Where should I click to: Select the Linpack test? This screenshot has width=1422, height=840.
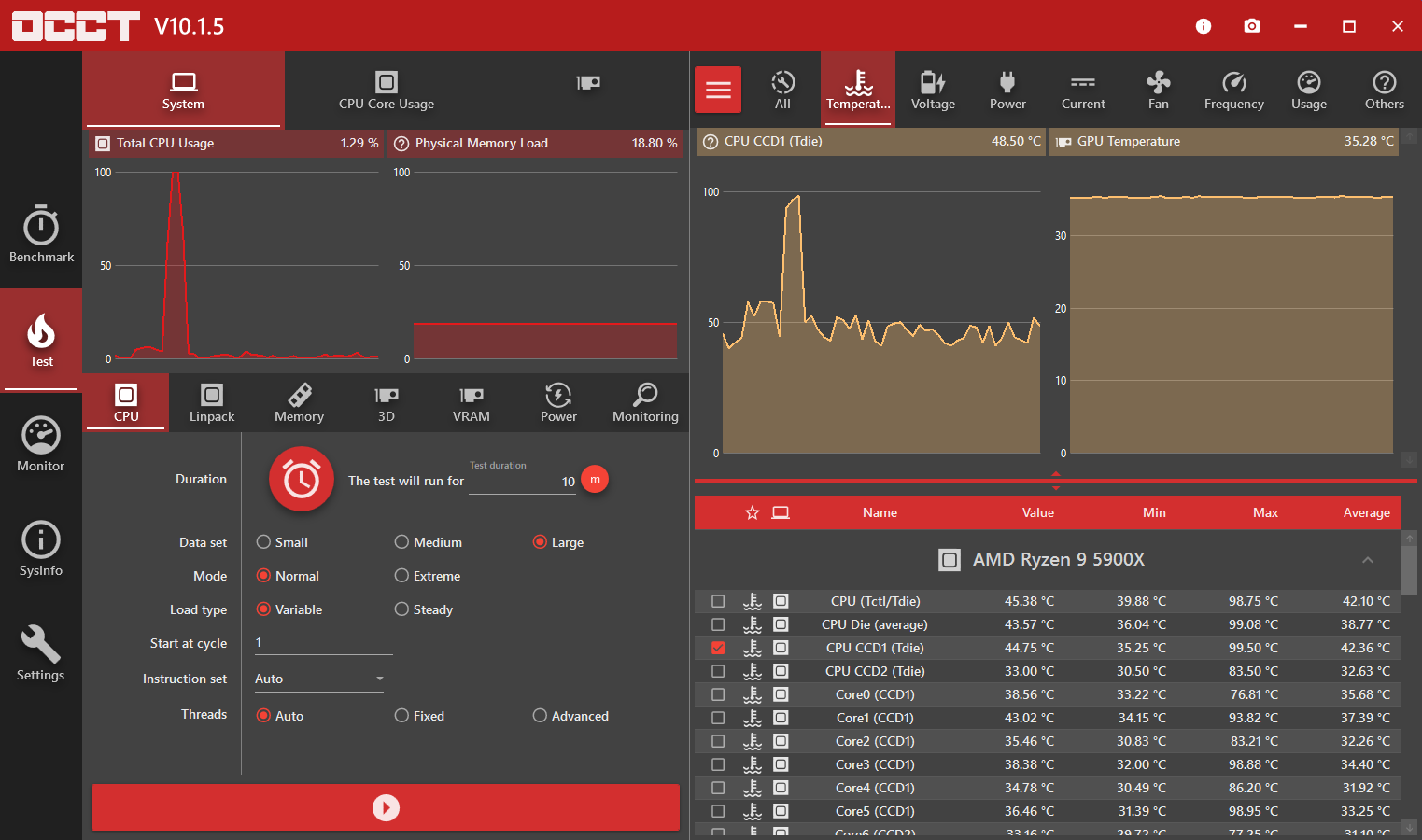212,403
